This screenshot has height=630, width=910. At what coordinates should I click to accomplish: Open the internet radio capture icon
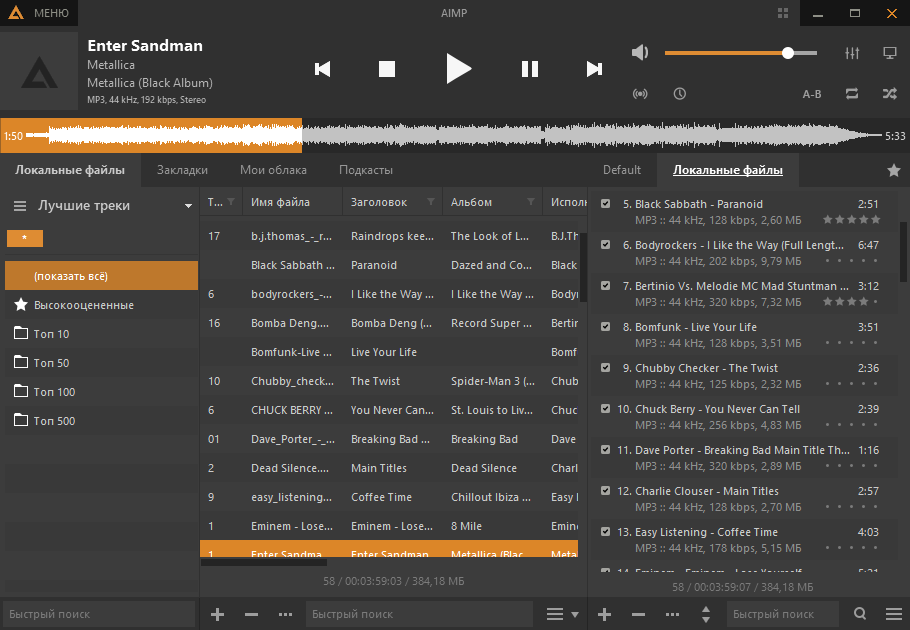point(640,93)
